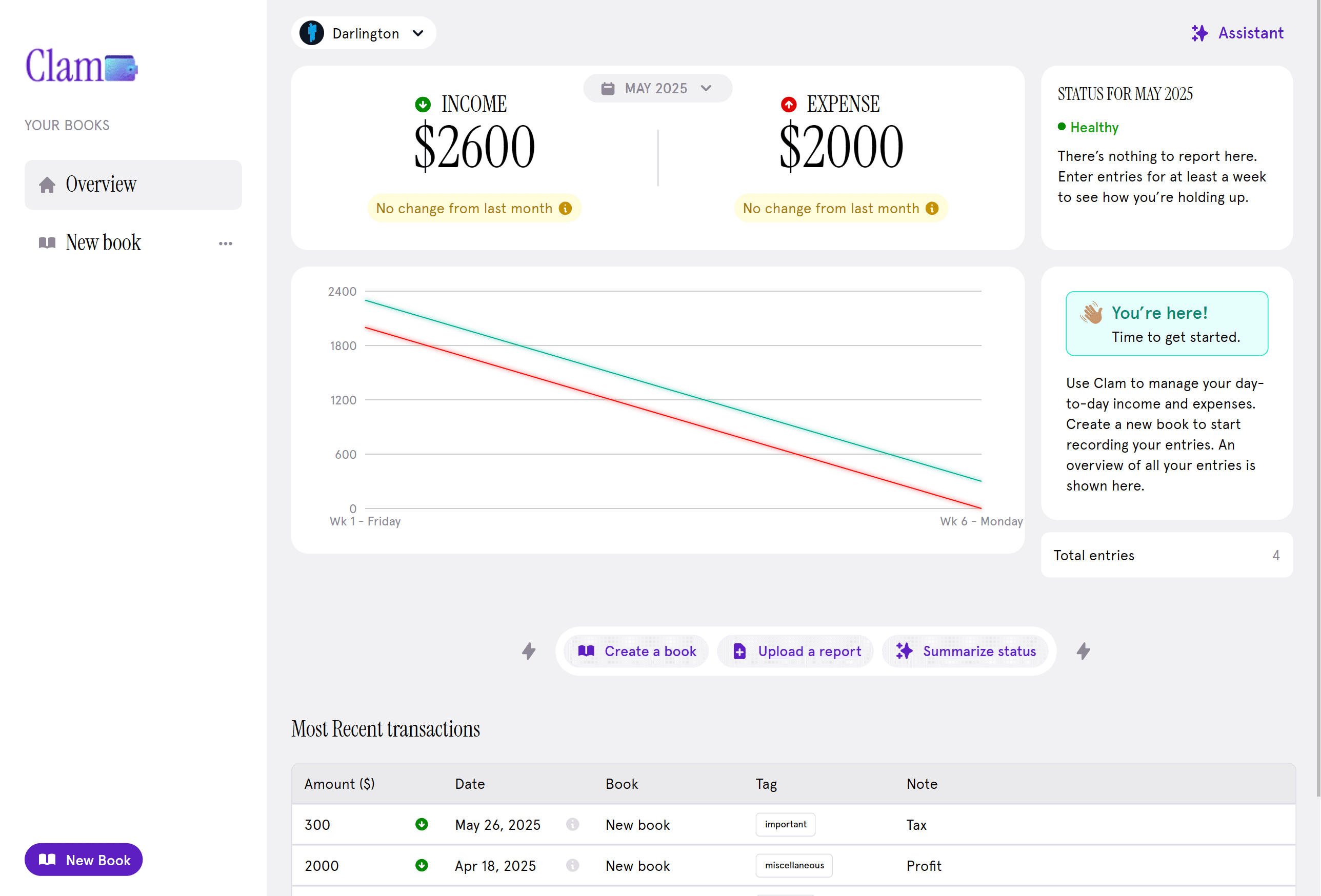Click info icon beside income change badge

tap(565, 209)
